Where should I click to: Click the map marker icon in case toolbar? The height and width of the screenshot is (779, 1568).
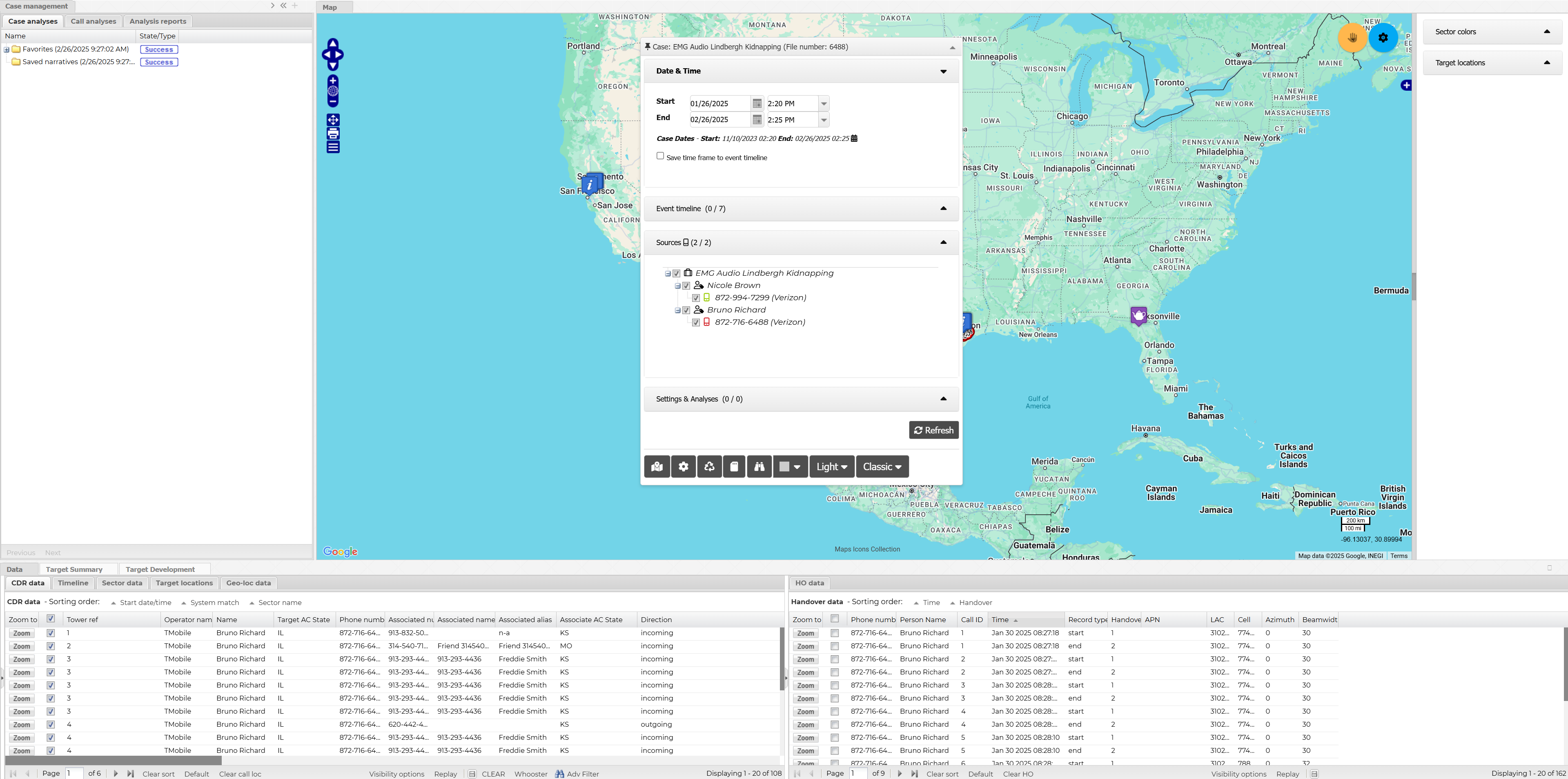coord(657,467)
